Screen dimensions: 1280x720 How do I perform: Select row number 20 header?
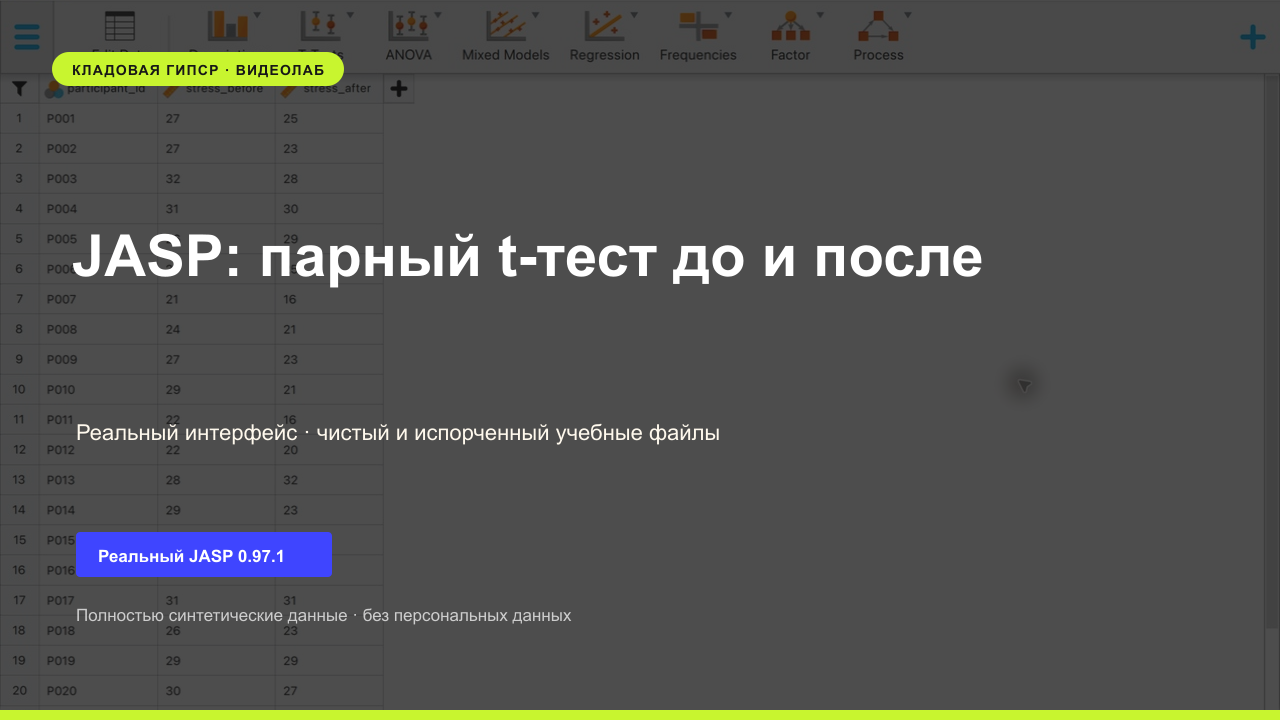click(19, 690)
